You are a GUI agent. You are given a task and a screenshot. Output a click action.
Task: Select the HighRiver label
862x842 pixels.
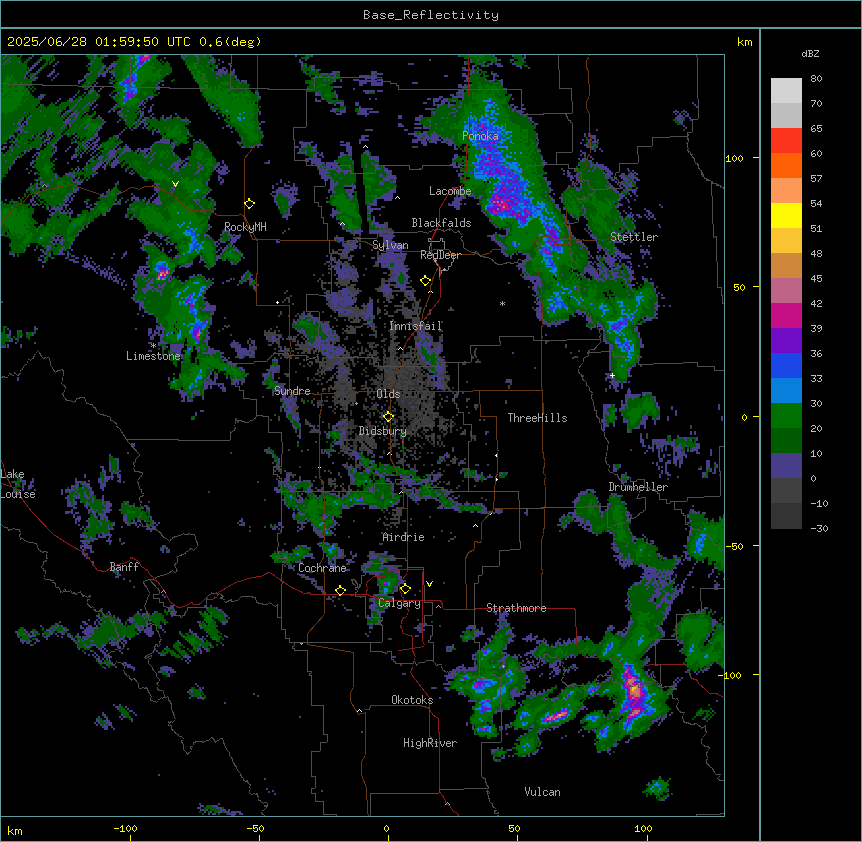(430, 743)
